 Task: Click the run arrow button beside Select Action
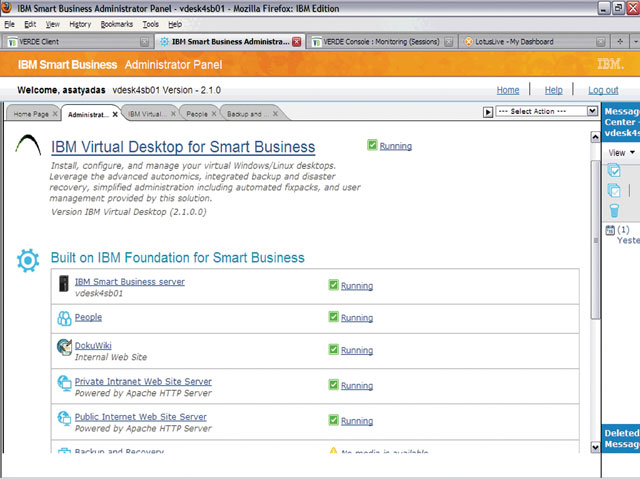488,112
